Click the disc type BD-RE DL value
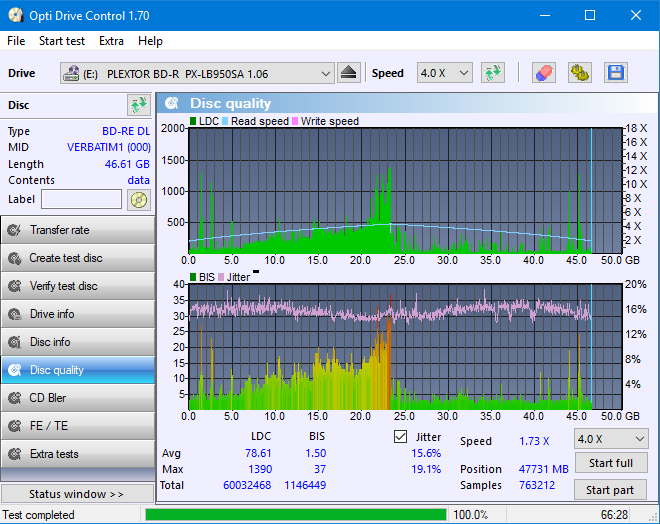 coord(126,131)
